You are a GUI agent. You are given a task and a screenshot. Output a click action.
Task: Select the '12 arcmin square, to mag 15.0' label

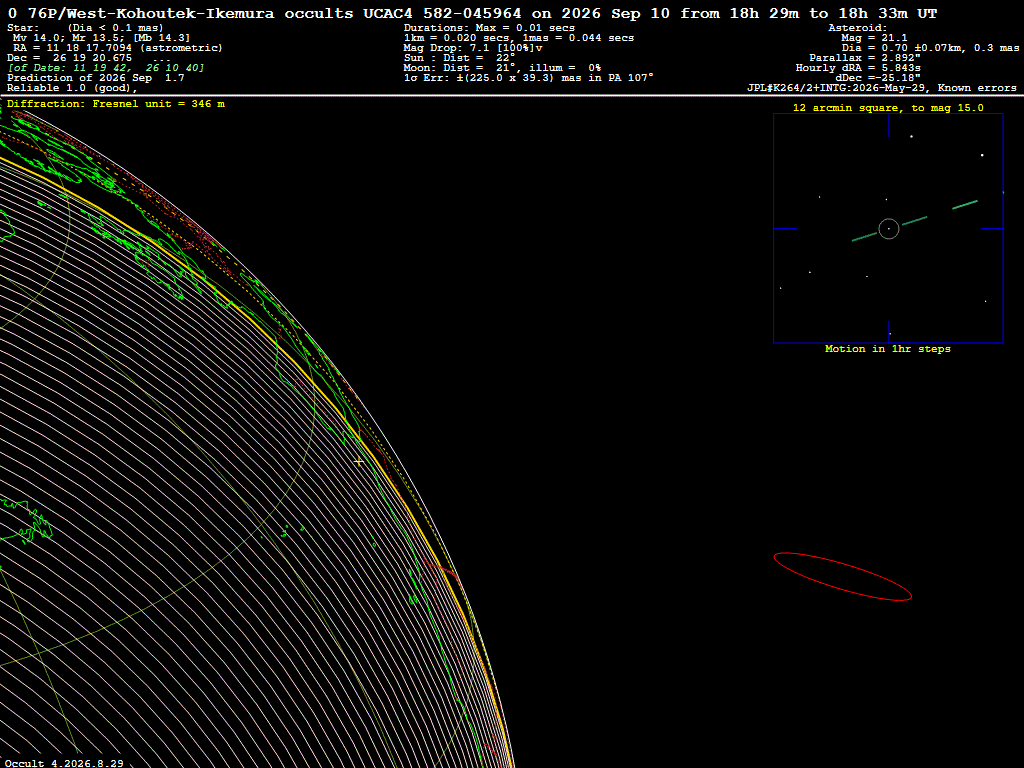click(888, 108)
